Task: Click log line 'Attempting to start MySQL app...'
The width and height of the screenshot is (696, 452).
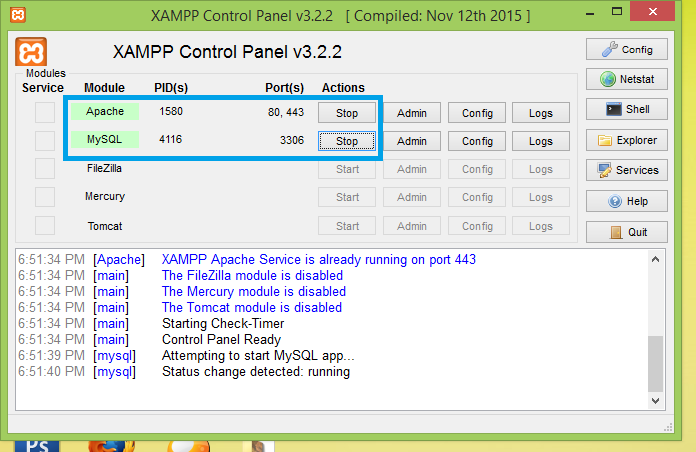Action: point(258,356)
